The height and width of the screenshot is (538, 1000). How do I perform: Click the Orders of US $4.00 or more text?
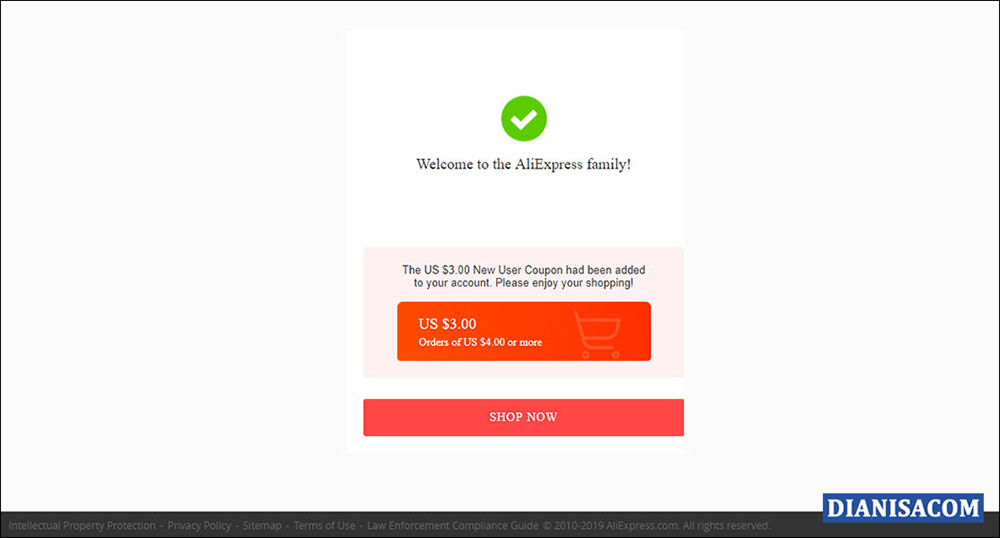(x=480, y=342)
